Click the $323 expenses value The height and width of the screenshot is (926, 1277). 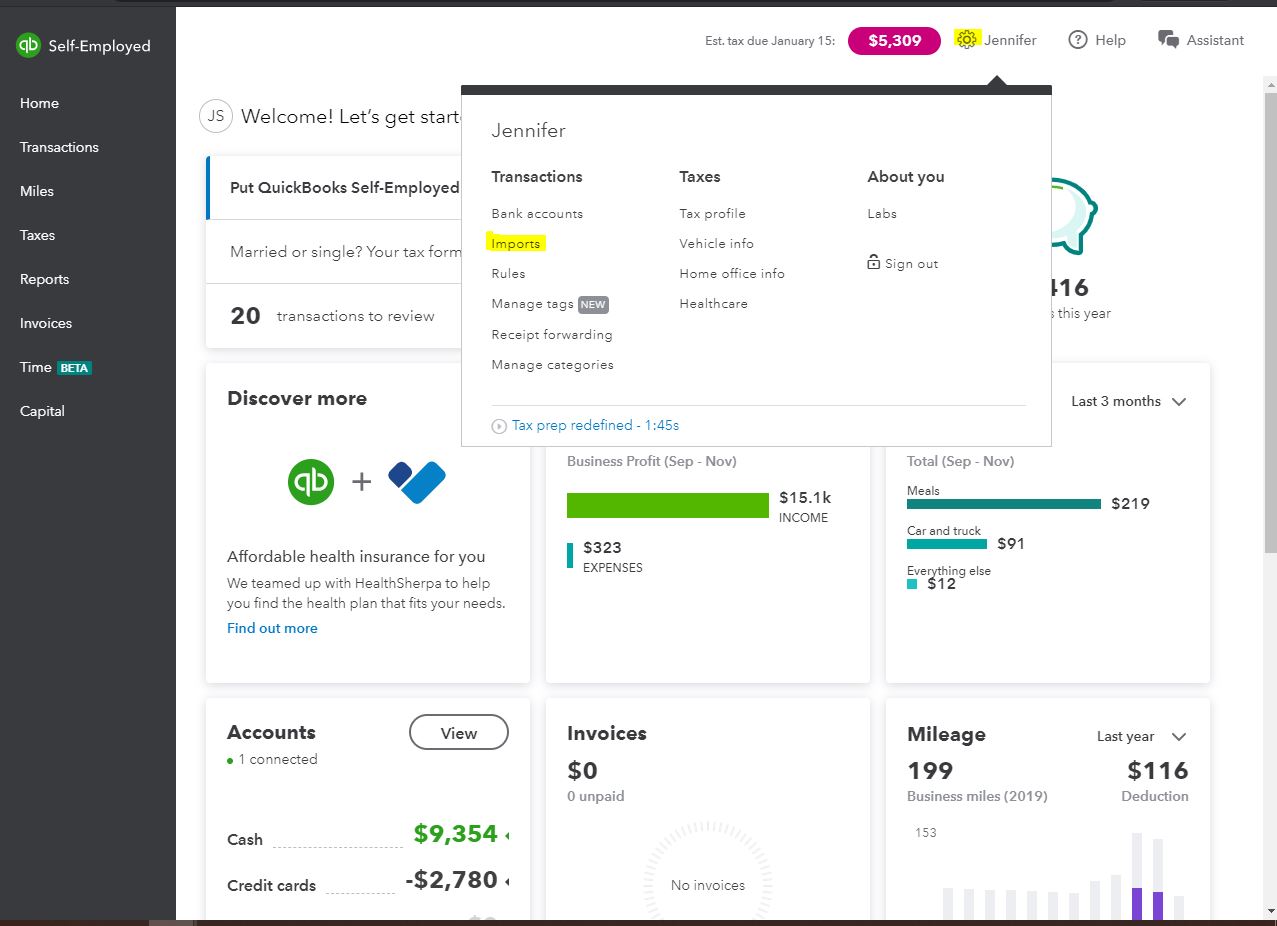point(602,547)
